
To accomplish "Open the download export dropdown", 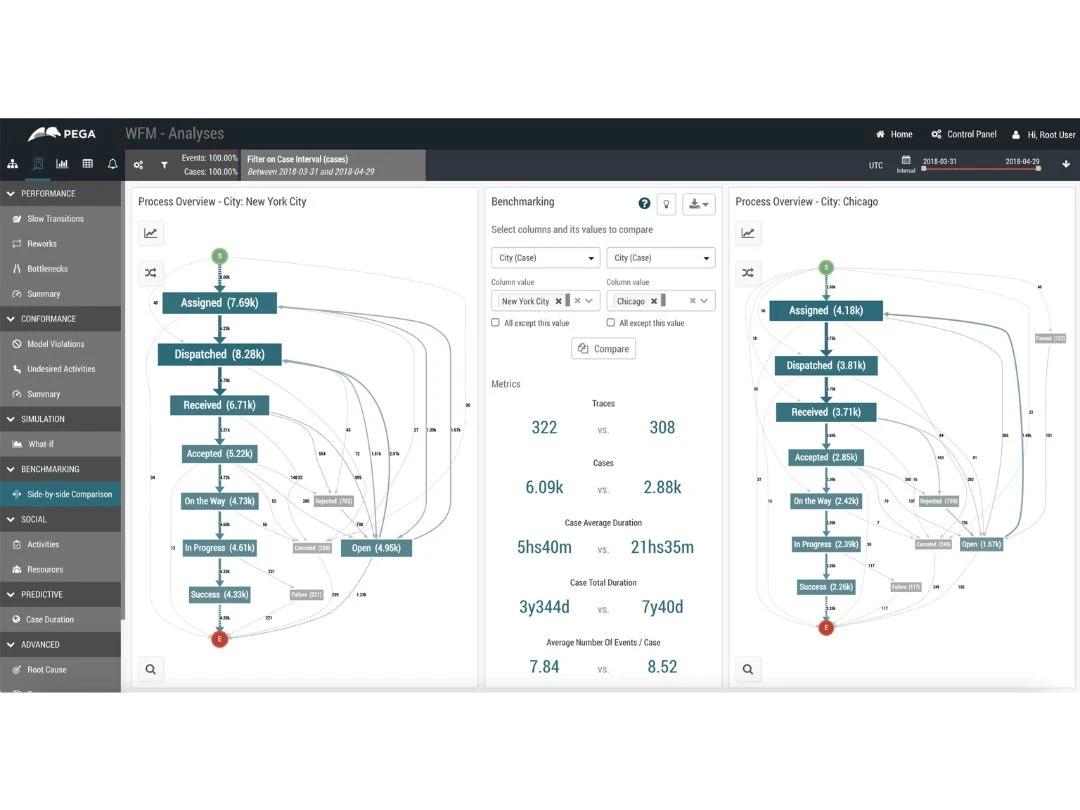I will 698,204.
